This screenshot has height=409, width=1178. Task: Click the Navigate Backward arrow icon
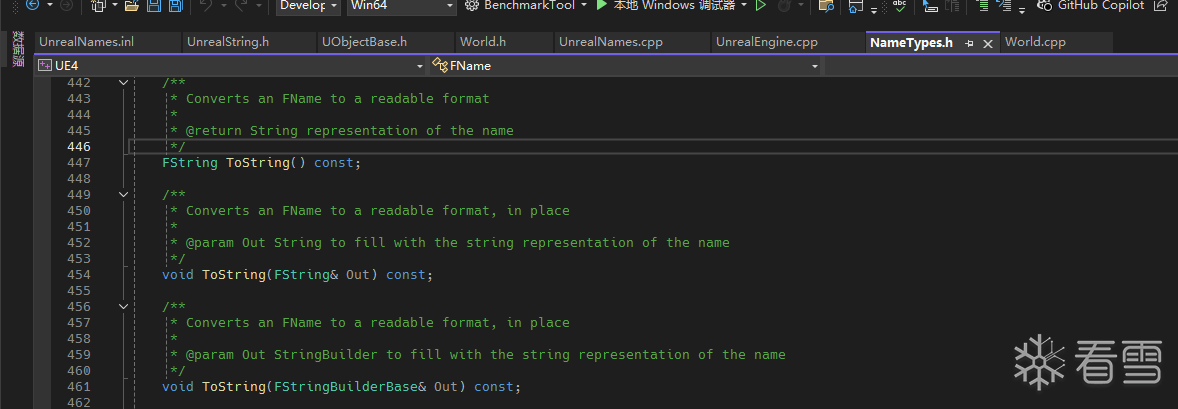pyautogui.click(x=31, y=6)
